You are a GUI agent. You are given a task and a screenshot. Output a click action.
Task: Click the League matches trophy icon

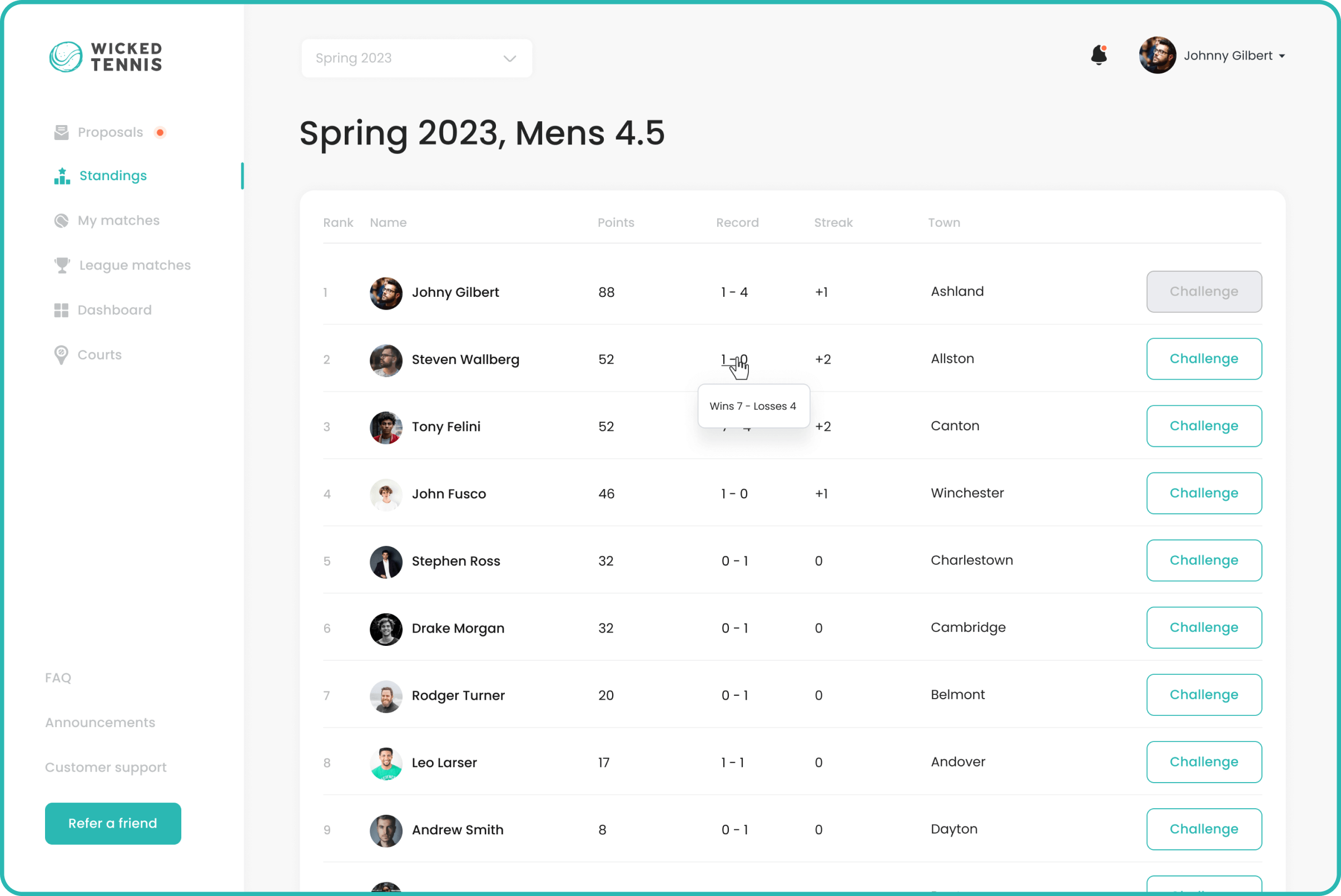62,265
